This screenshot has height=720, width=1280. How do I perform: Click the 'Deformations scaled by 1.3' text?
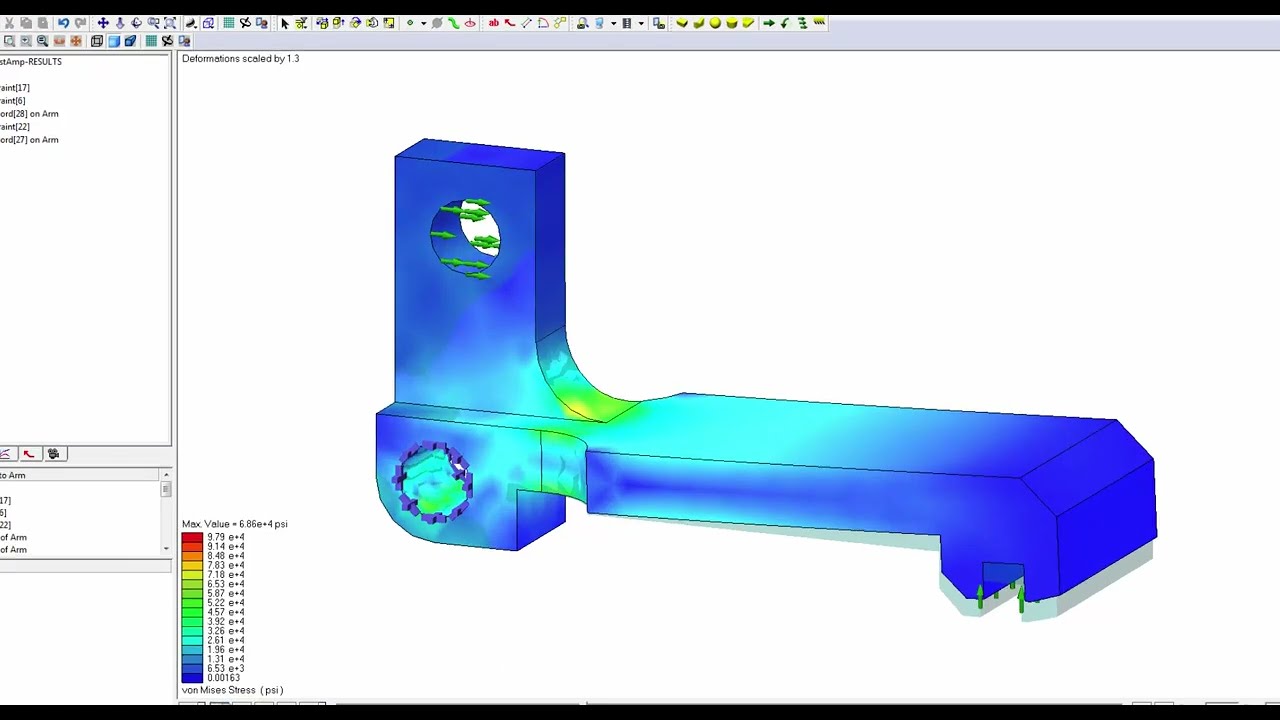[x=241, y=59]
